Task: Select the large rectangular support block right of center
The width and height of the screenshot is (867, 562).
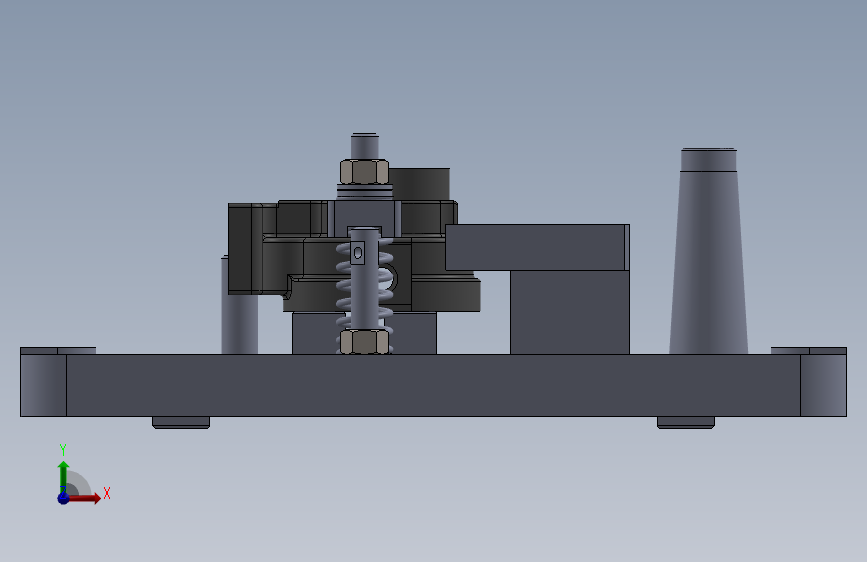Action: [x=570, y=312]
